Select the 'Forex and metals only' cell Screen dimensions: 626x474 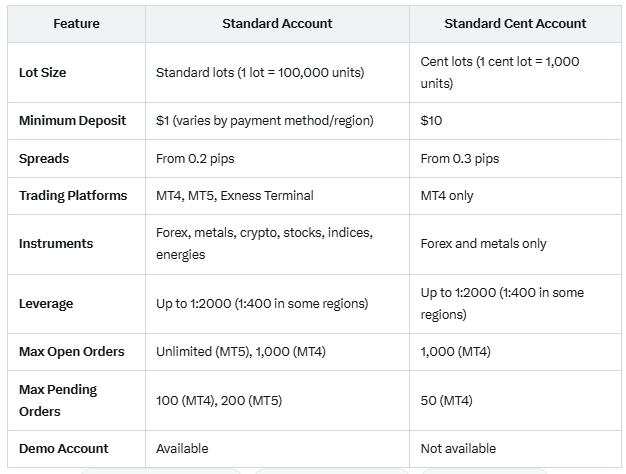click(483, 244)
